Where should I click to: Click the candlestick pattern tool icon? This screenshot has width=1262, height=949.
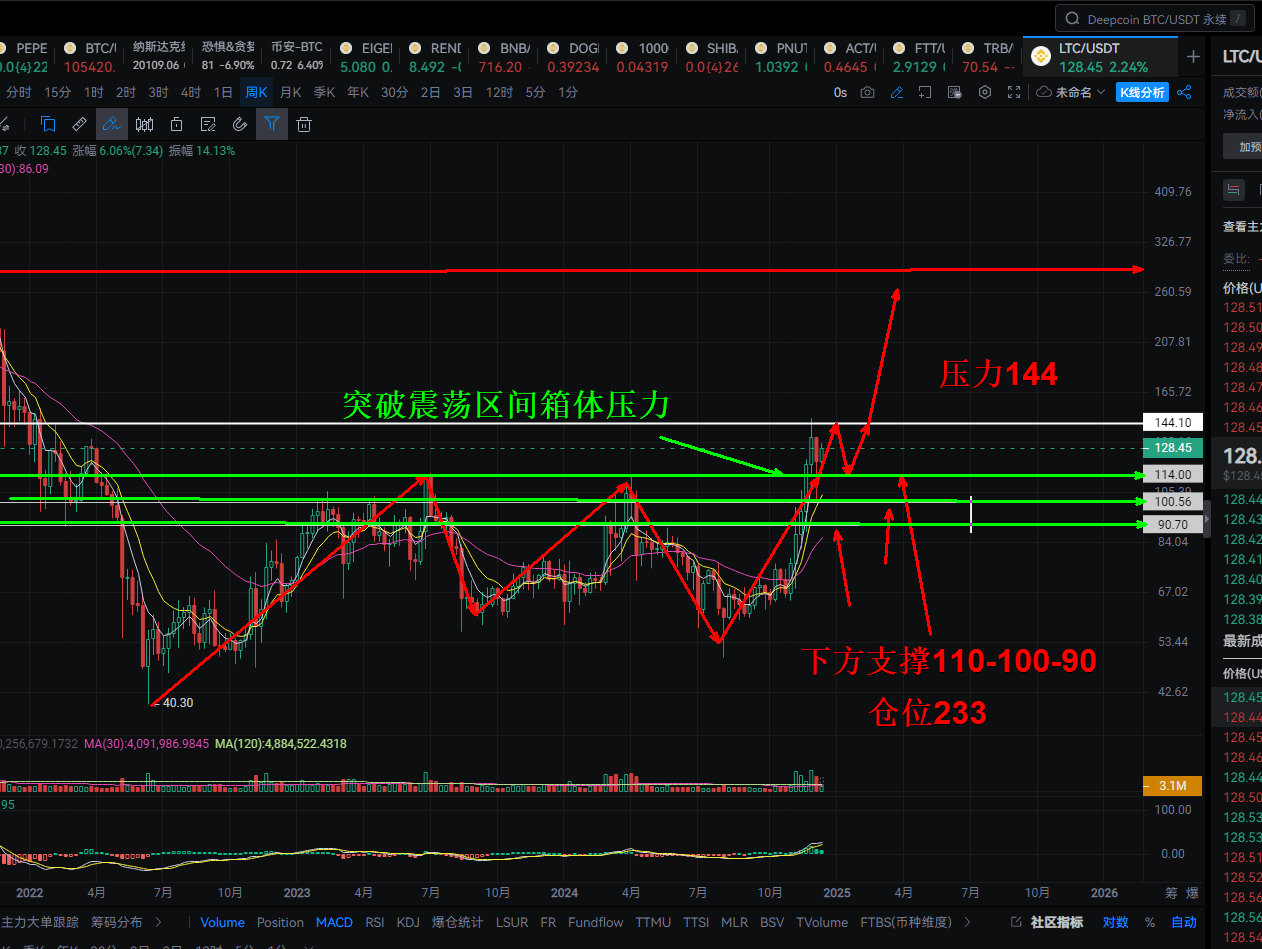pos(144,124)
